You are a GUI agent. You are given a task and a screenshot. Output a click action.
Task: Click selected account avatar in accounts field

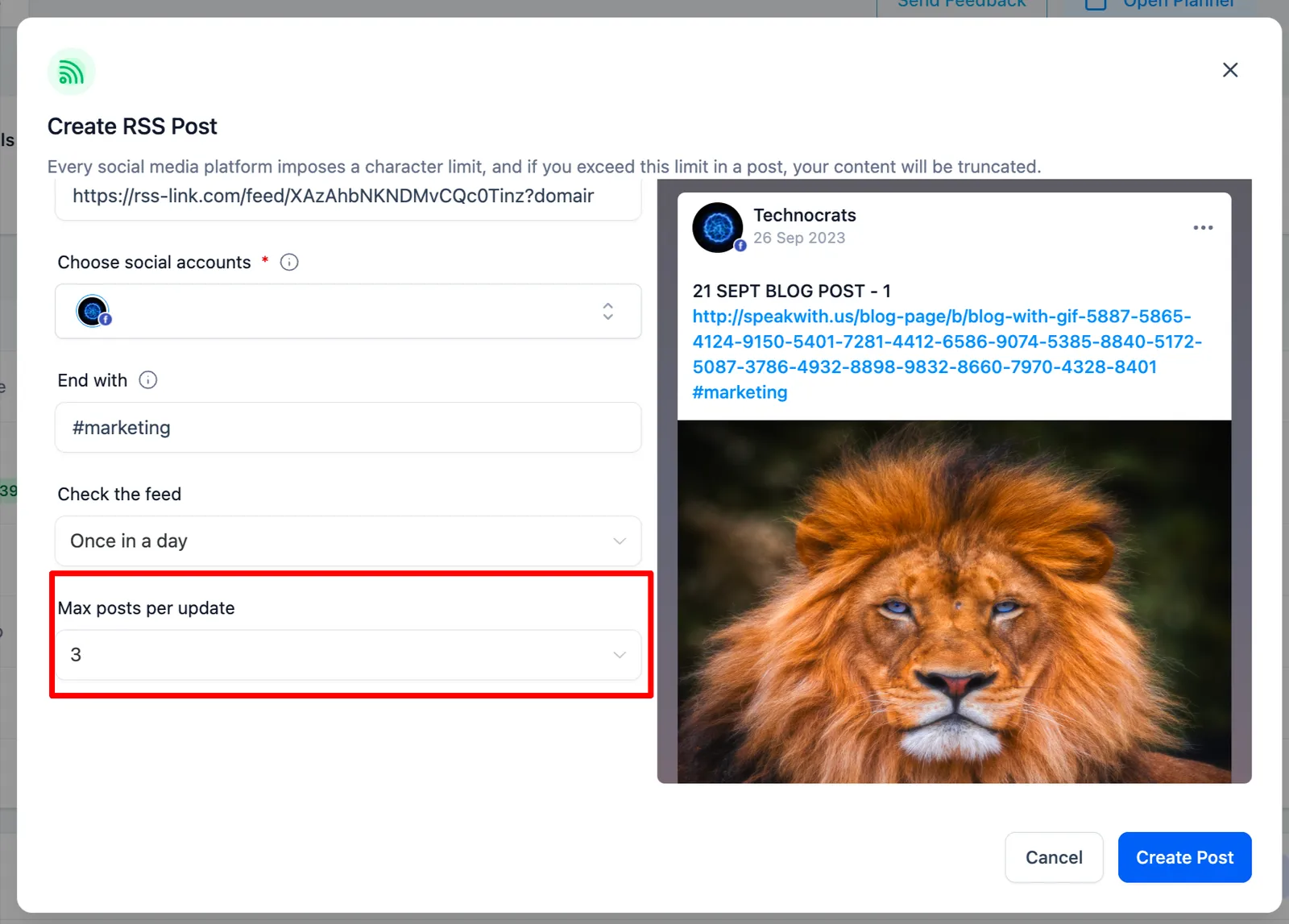(x=93, y=311)
